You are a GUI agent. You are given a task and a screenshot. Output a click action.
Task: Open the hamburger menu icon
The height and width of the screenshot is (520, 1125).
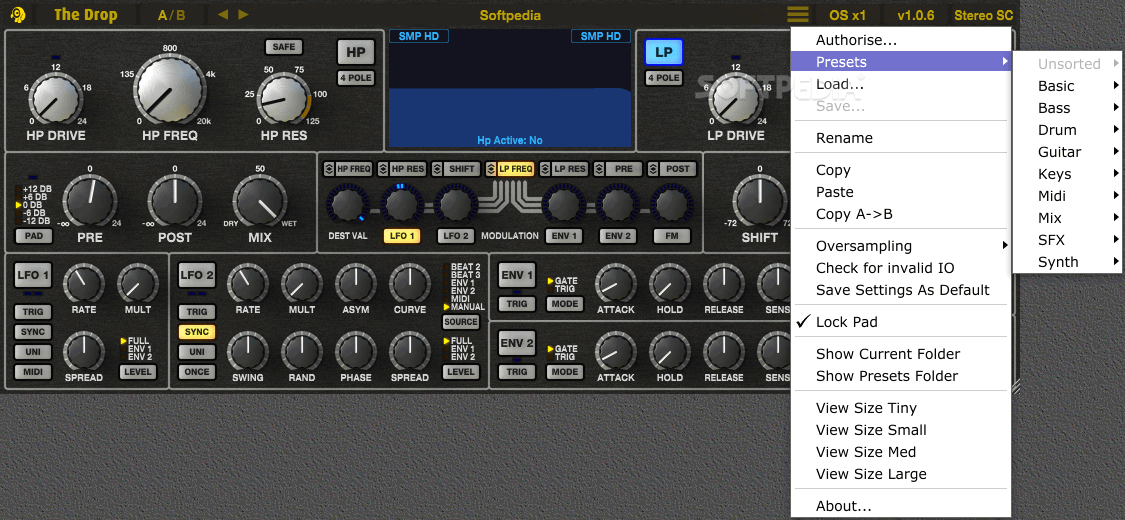tap(797, 14)
